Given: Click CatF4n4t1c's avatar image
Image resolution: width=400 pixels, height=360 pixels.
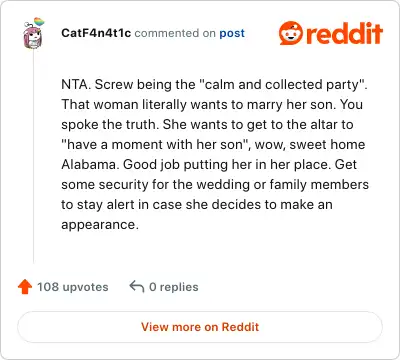Looking at the screenshot, I should (x=33, y=33).
